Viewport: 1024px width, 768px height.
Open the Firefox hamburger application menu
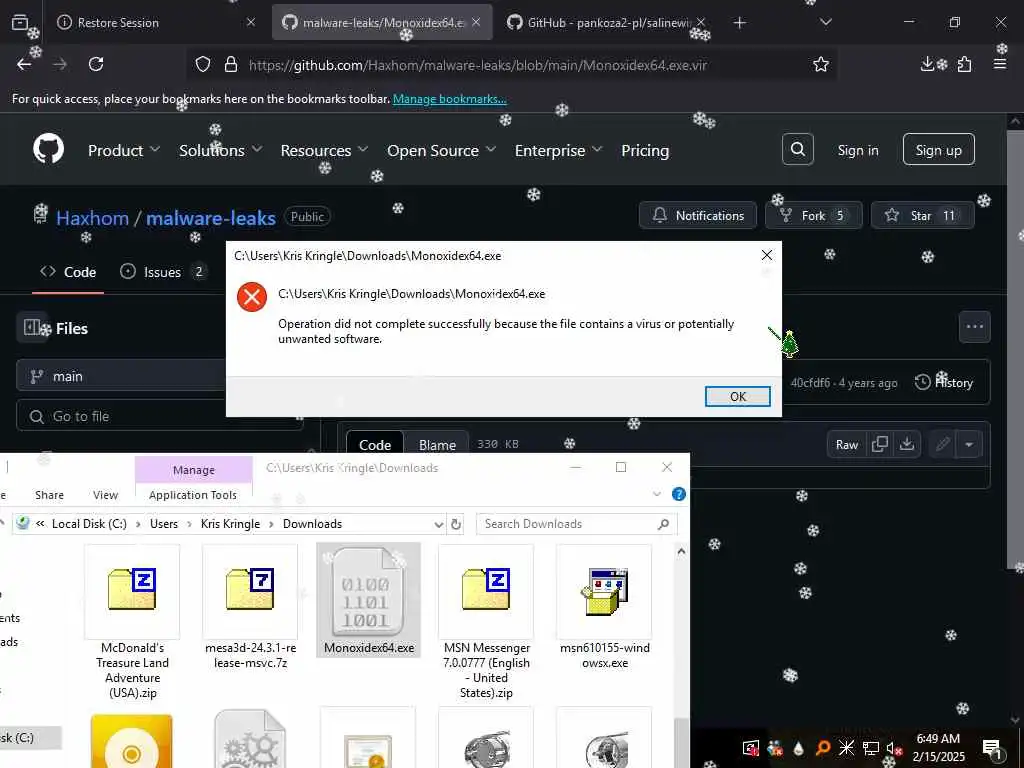point(999,64)
